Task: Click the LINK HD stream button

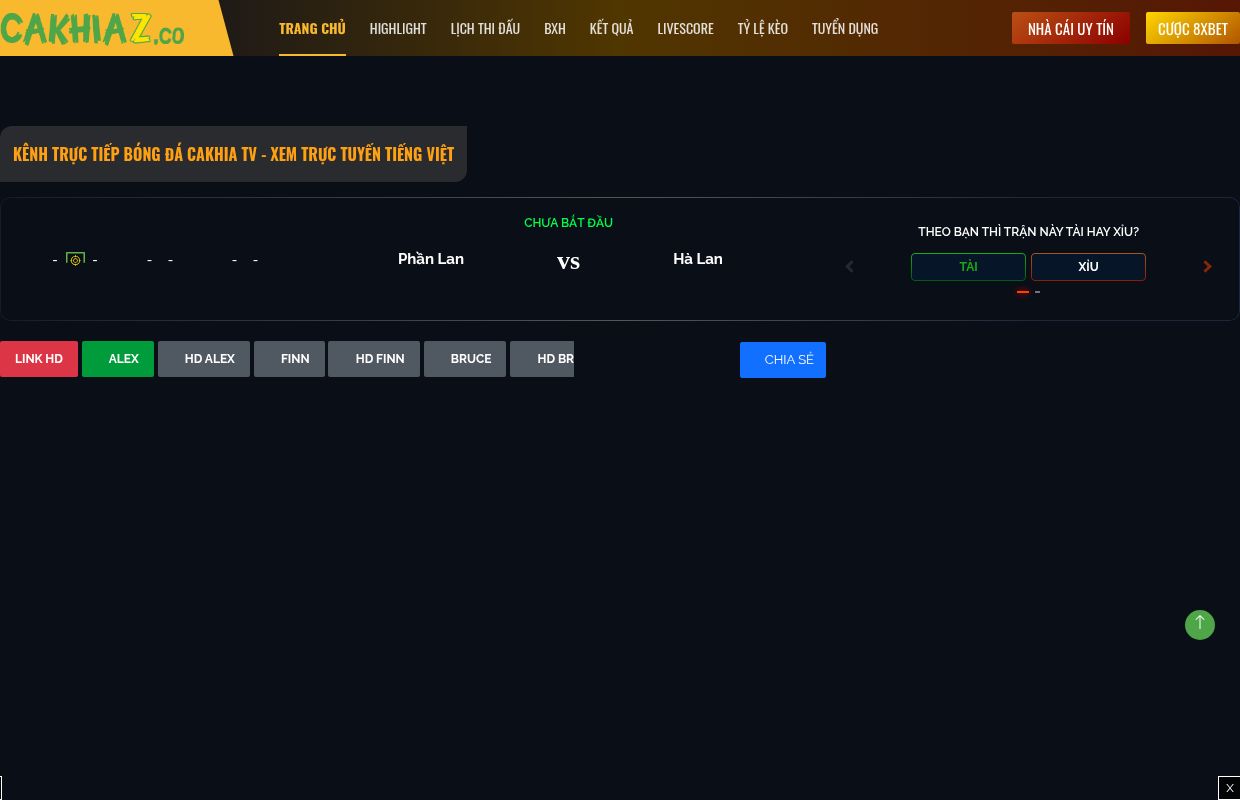Action: tap(39, 359)
